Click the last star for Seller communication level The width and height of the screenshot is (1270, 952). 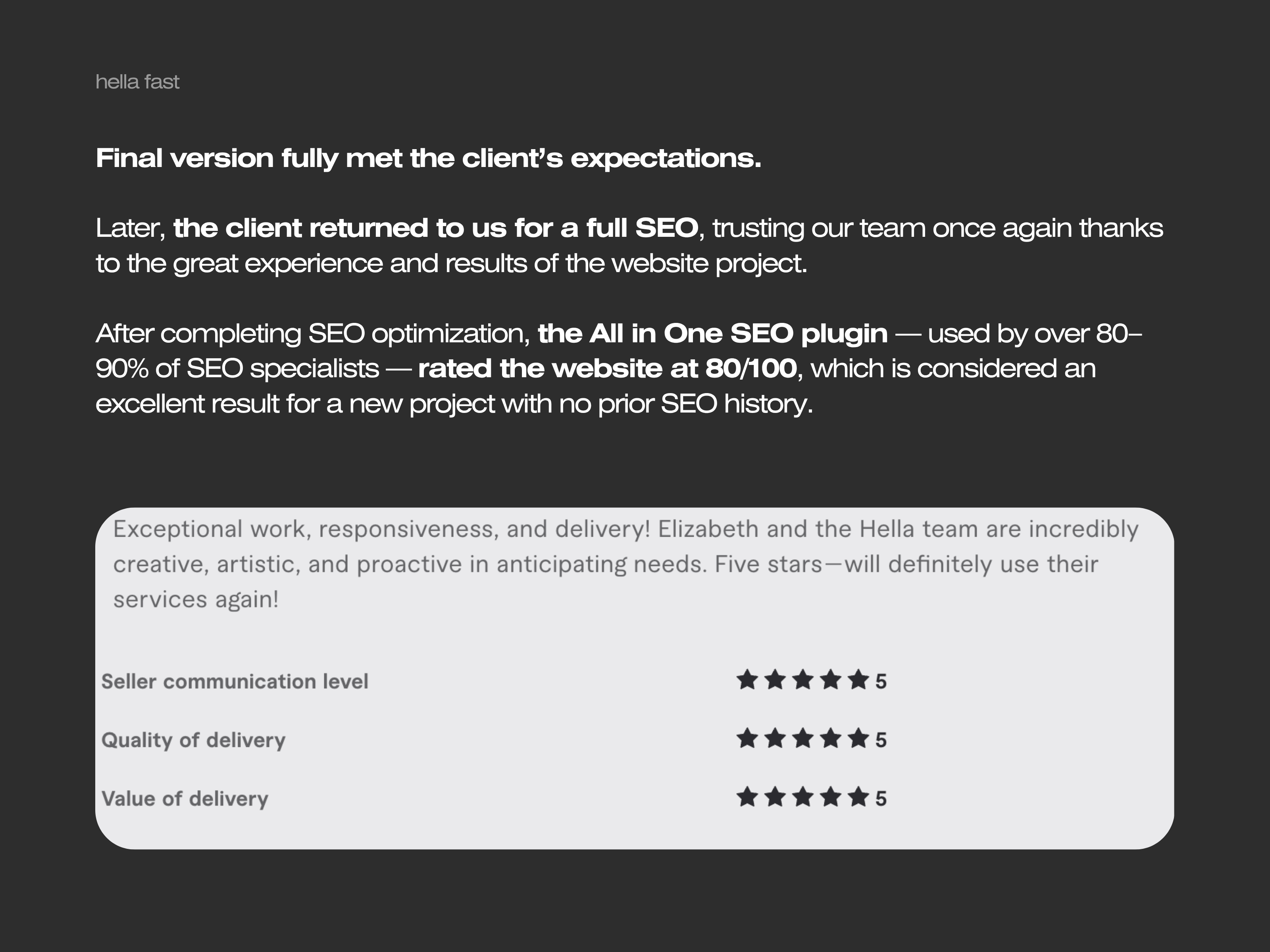(858, 680)
